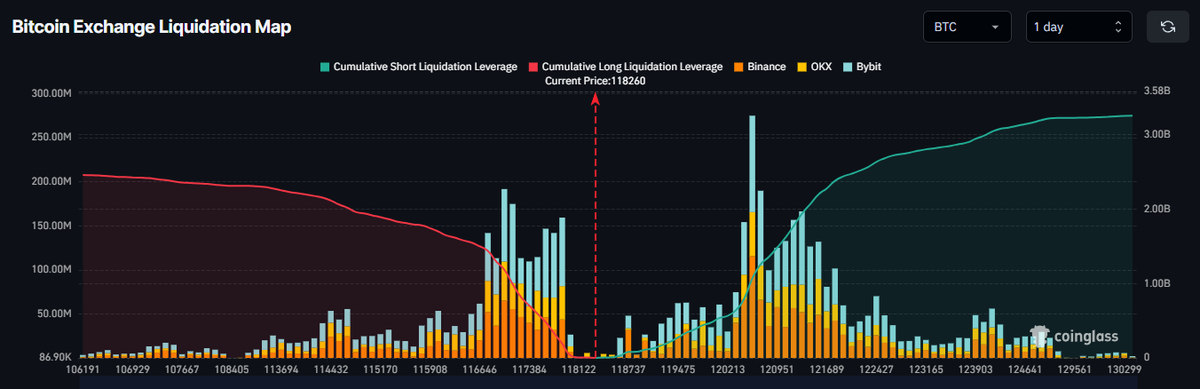The height and width of the screenshot is (389, 1200).
Task: Open the 1 day timeframe selector
Action: pyautogui.click(x=1079, y=27)
